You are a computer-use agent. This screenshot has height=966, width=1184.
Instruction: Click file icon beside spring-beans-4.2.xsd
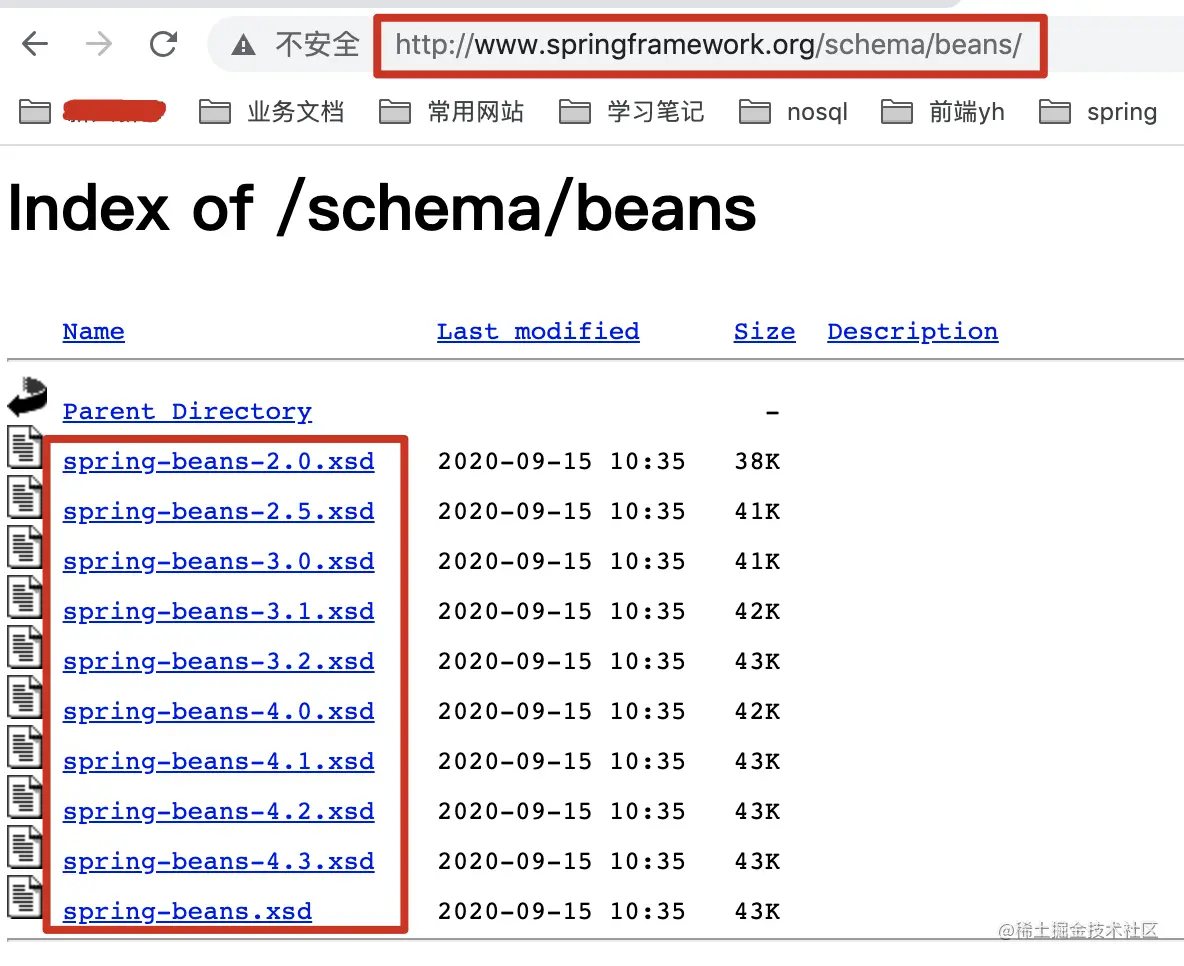point(25,796)
